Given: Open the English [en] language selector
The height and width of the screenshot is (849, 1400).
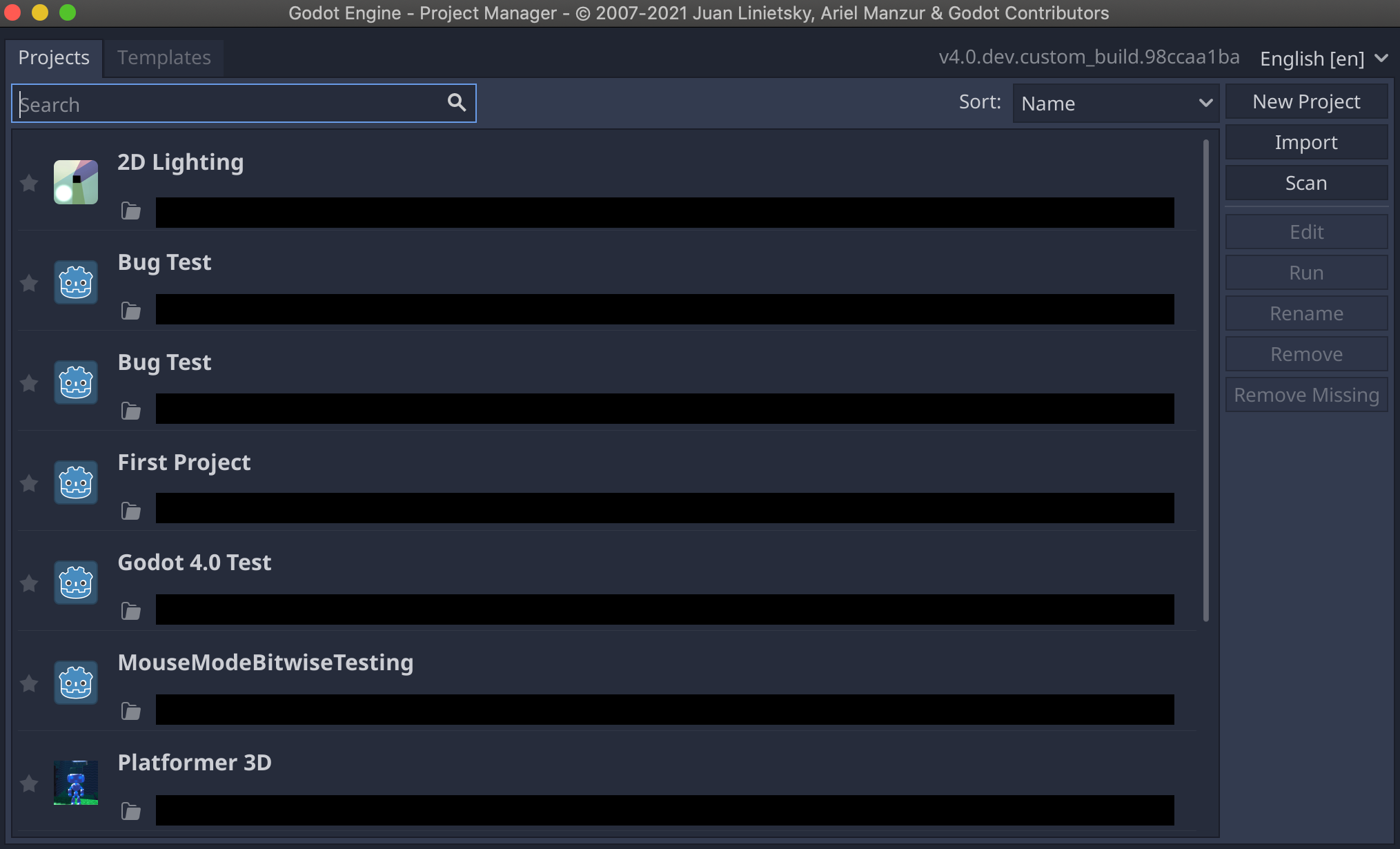Looking at the screenshot, I should coord(1321,58).
